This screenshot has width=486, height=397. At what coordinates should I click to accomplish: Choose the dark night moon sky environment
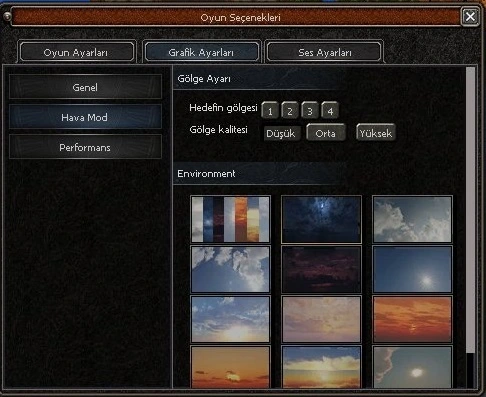[x=321, y=219]
